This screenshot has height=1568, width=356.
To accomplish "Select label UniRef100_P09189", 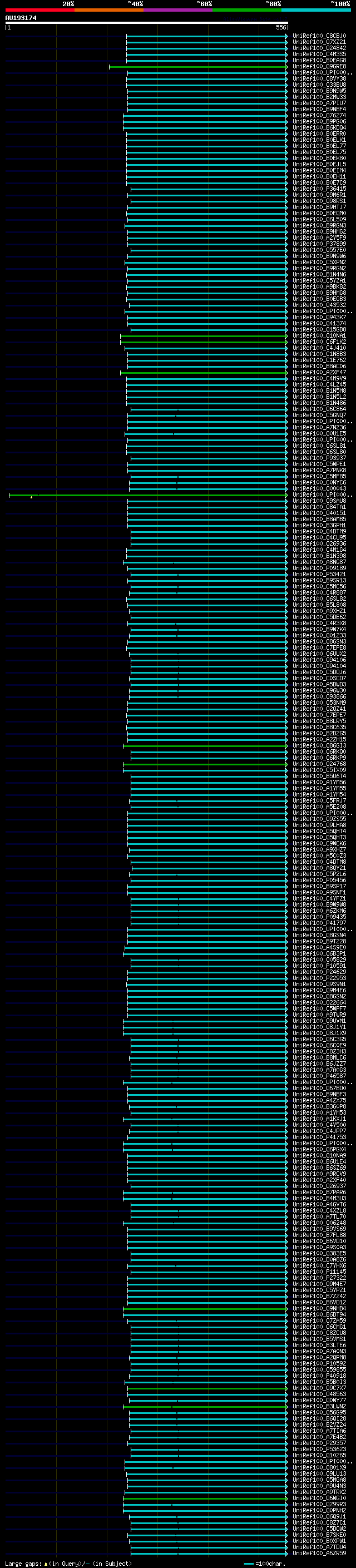I will [x=319, y=568].
